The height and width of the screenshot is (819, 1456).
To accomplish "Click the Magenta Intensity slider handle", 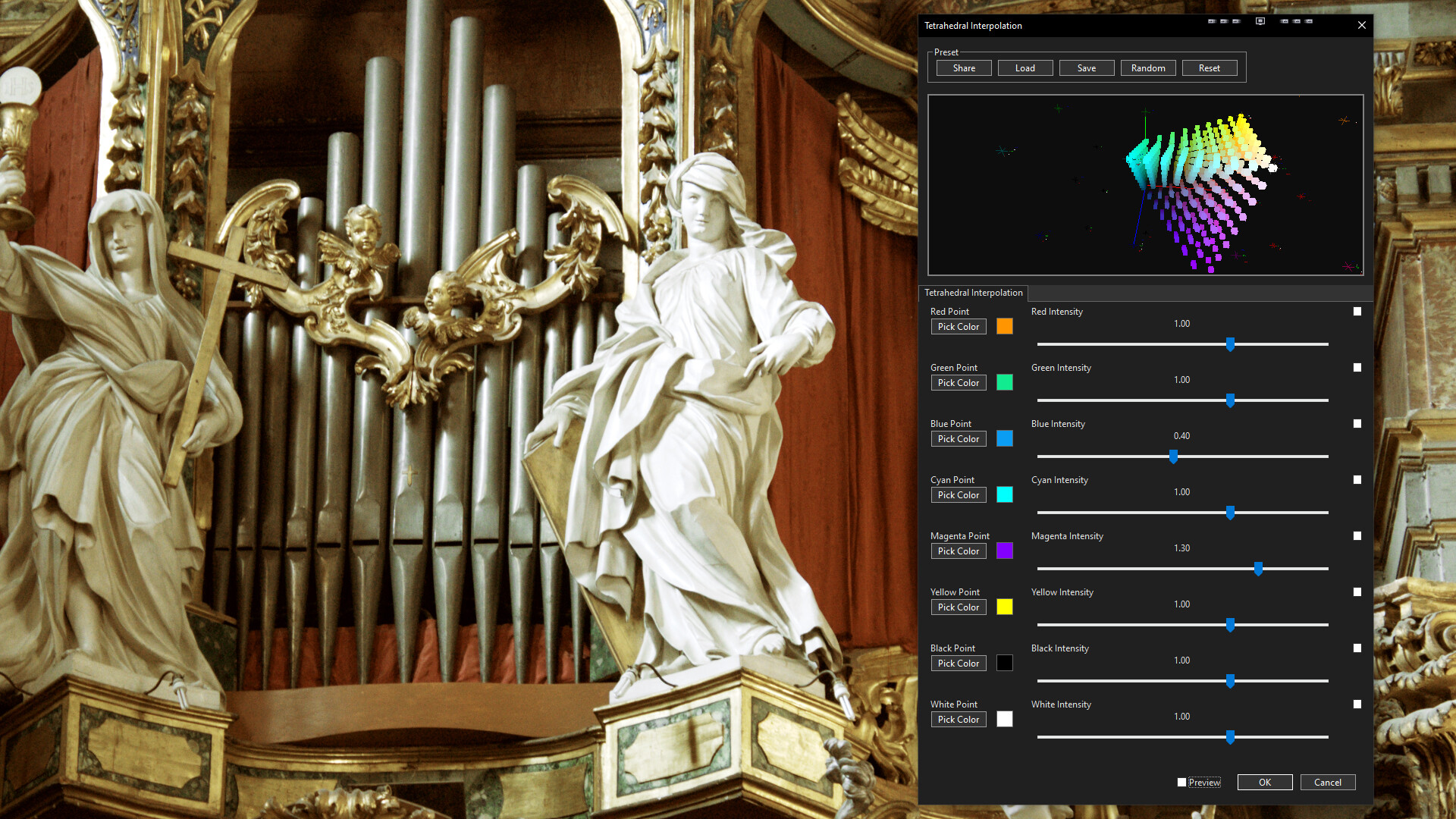I will [x=1258, y=569].
